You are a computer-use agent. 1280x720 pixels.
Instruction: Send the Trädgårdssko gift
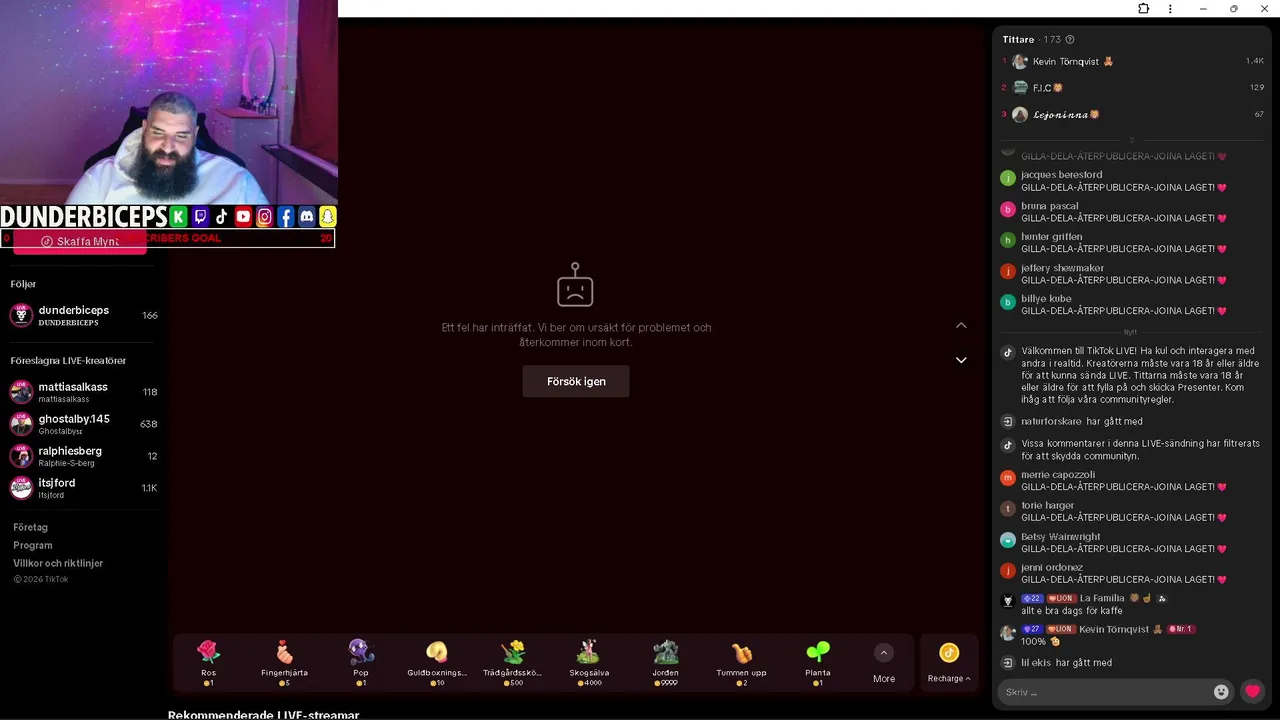[x=513, y=662]
